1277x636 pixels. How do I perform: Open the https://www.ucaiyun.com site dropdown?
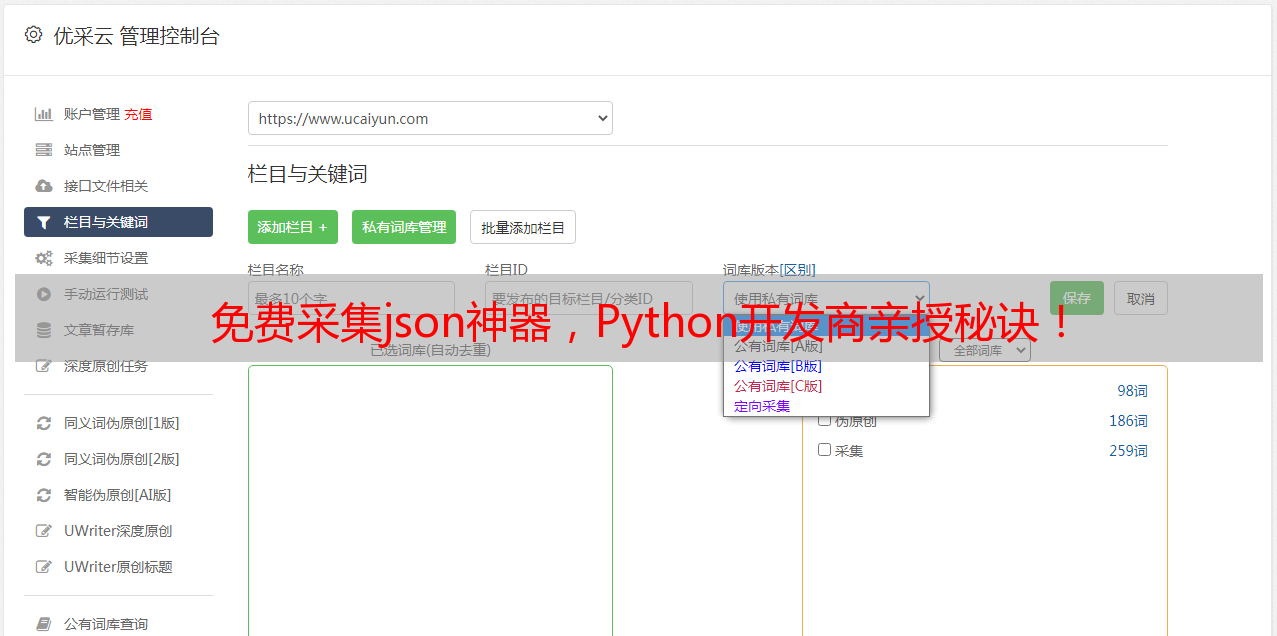tap(430, 118)
